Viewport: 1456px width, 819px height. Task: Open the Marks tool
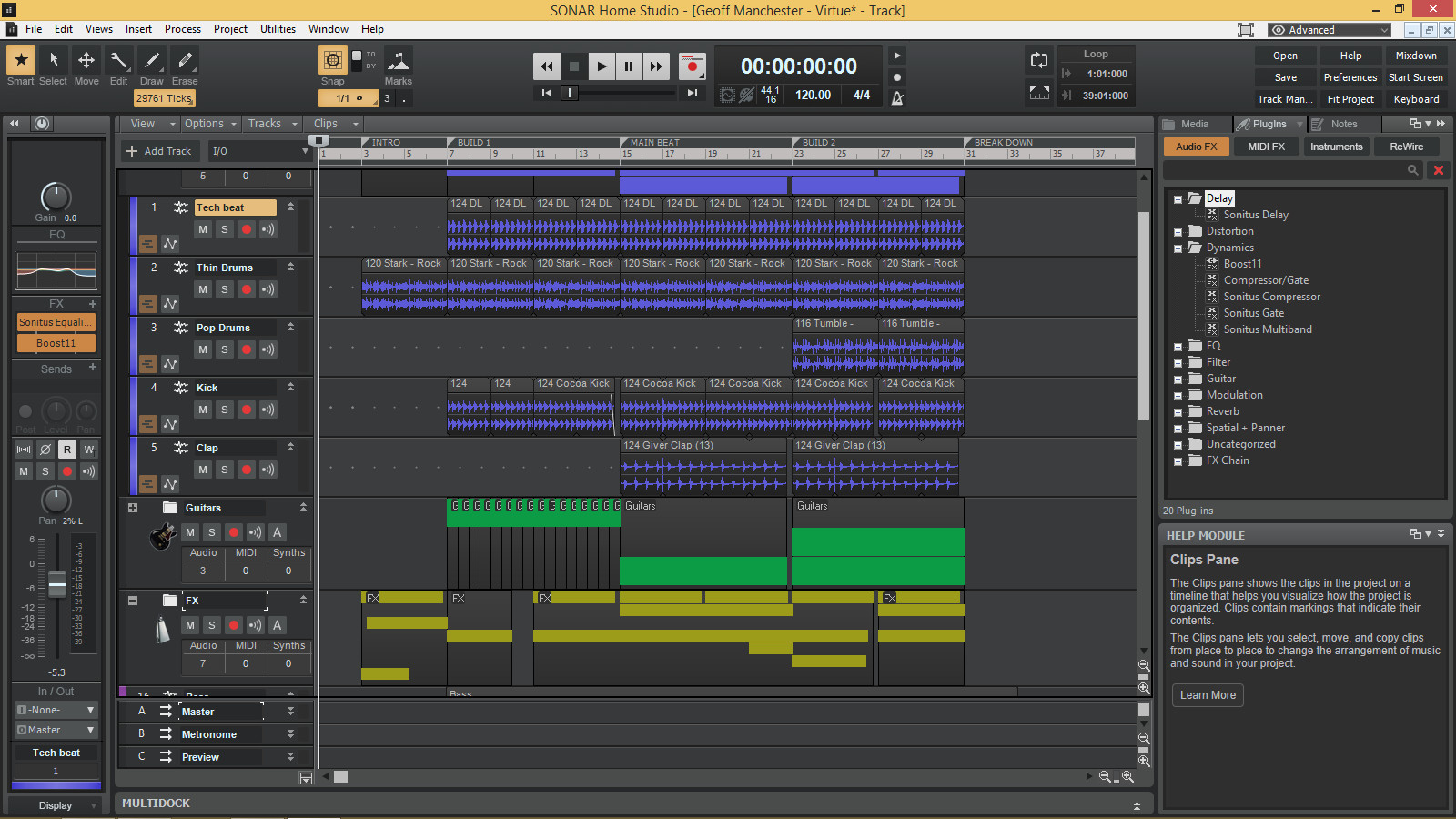coord(399,62)
